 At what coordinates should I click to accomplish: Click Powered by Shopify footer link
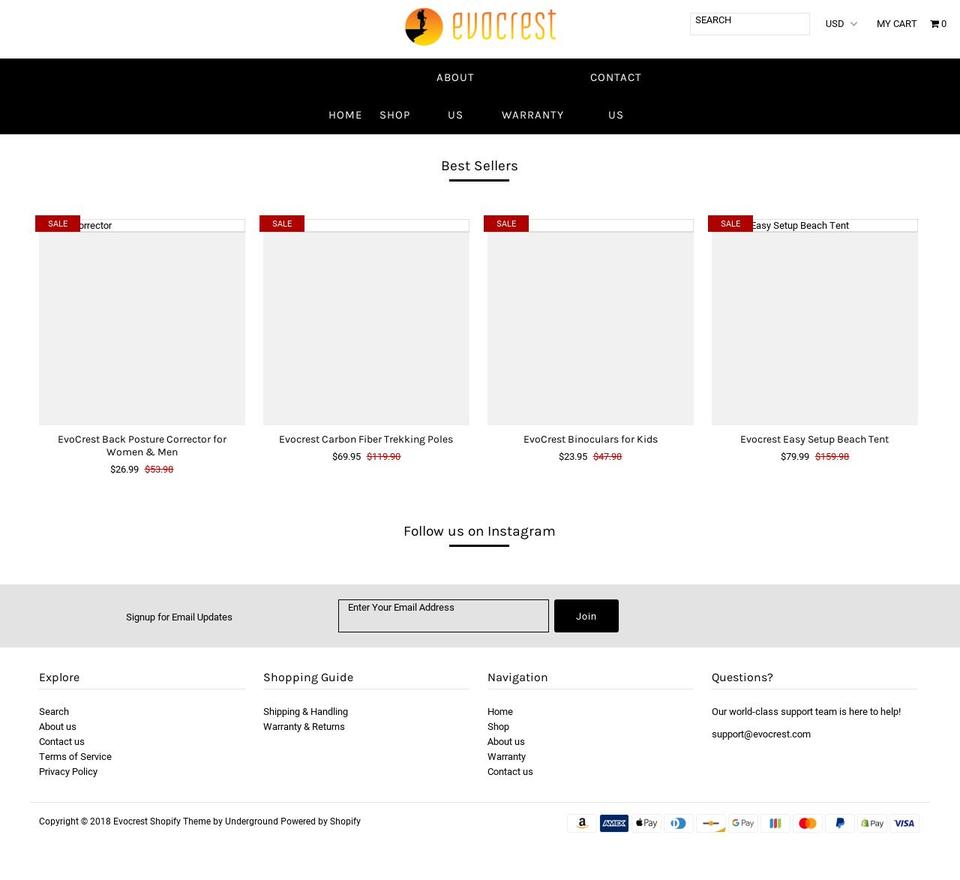click(x=320, y=821)
